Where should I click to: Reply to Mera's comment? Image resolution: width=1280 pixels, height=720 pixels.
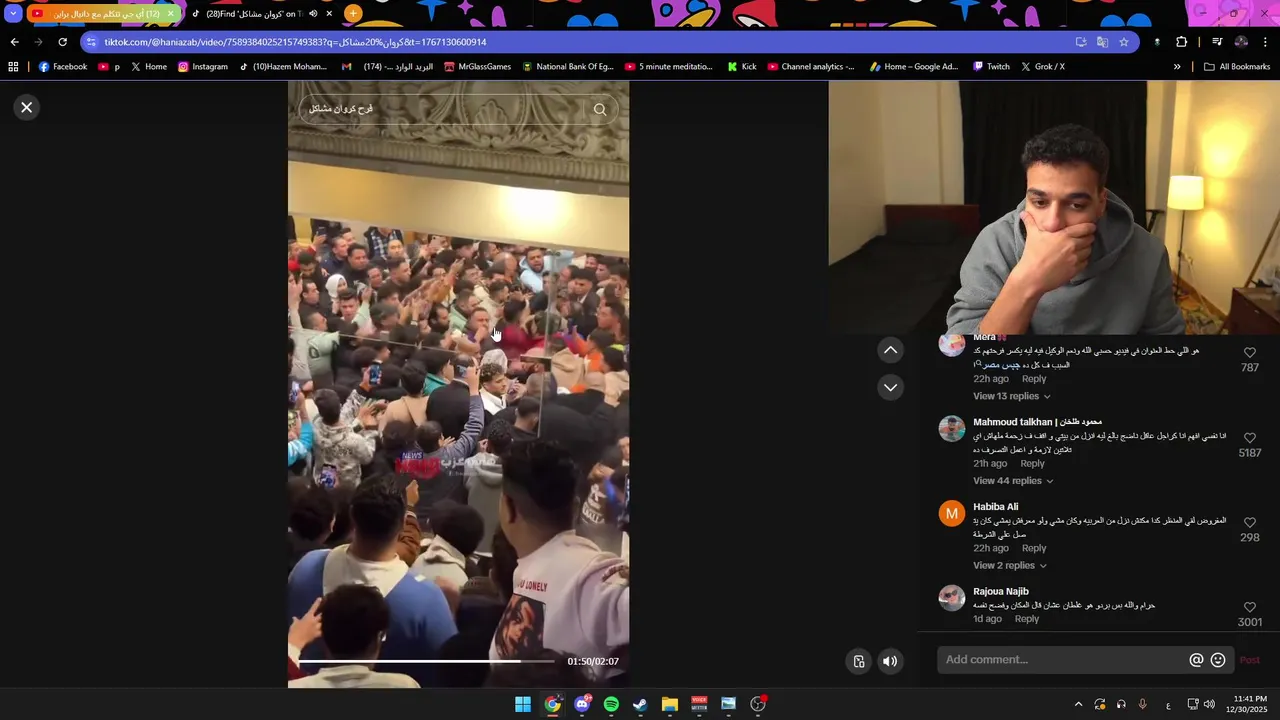pyautogui.click(x=1034, y=379)
